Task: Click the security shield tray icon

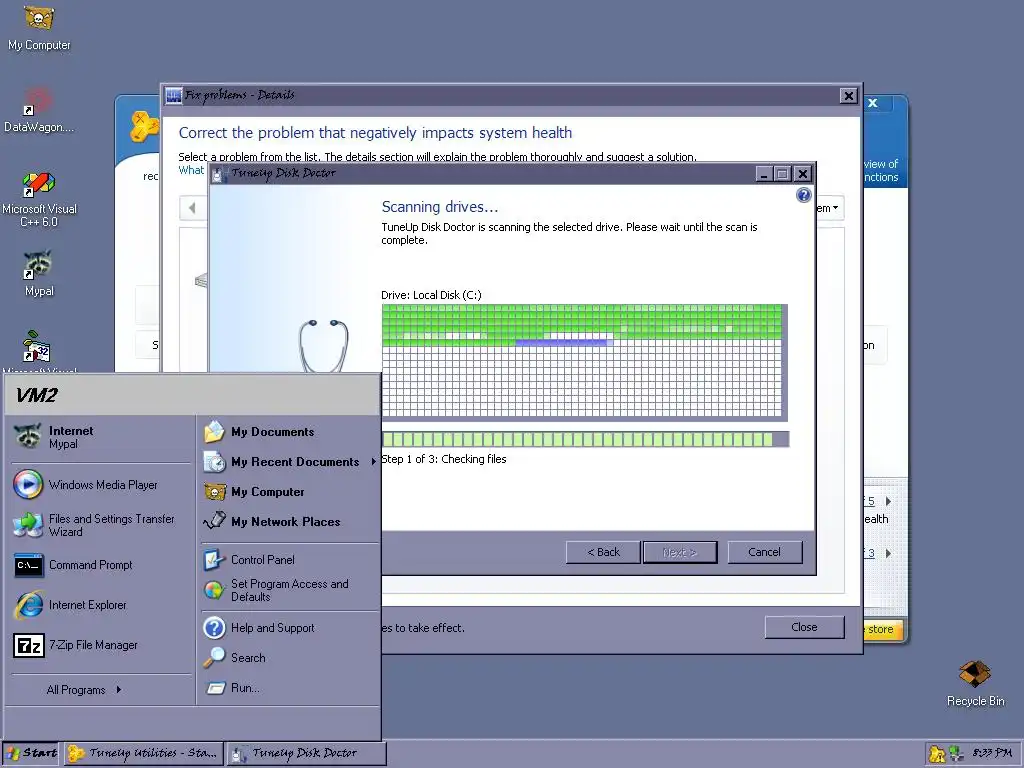Action: pos(936,754)
